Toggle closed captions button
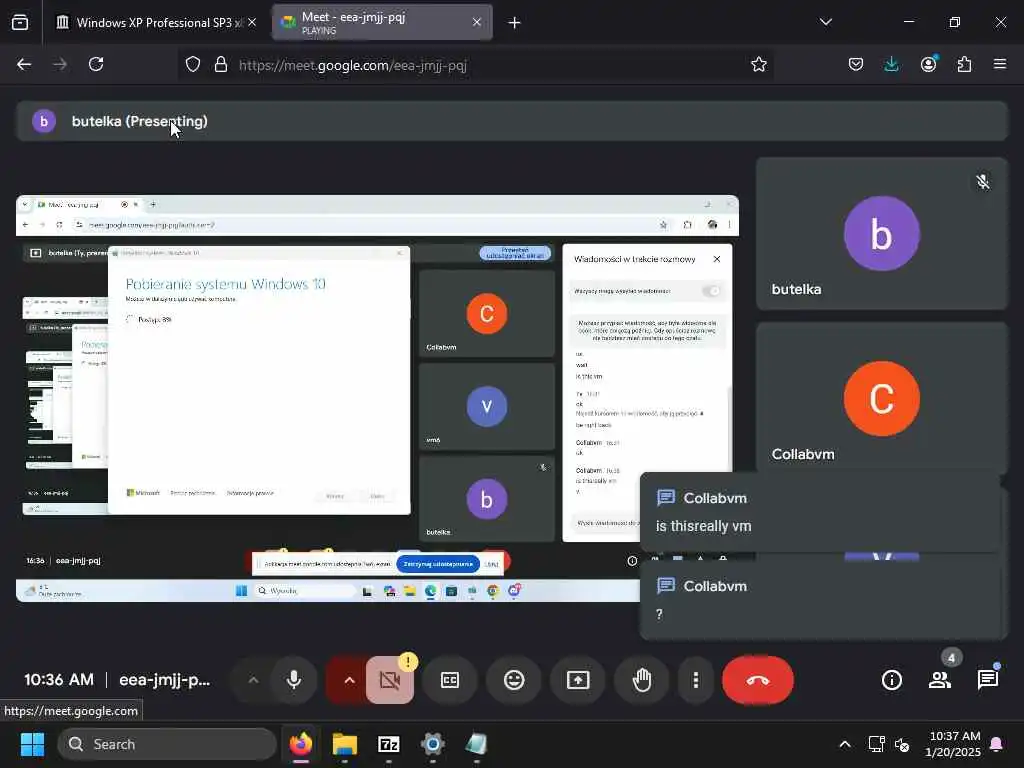Image resolution: width=1024 pixels, height=768 pixels. coord(450,680)
